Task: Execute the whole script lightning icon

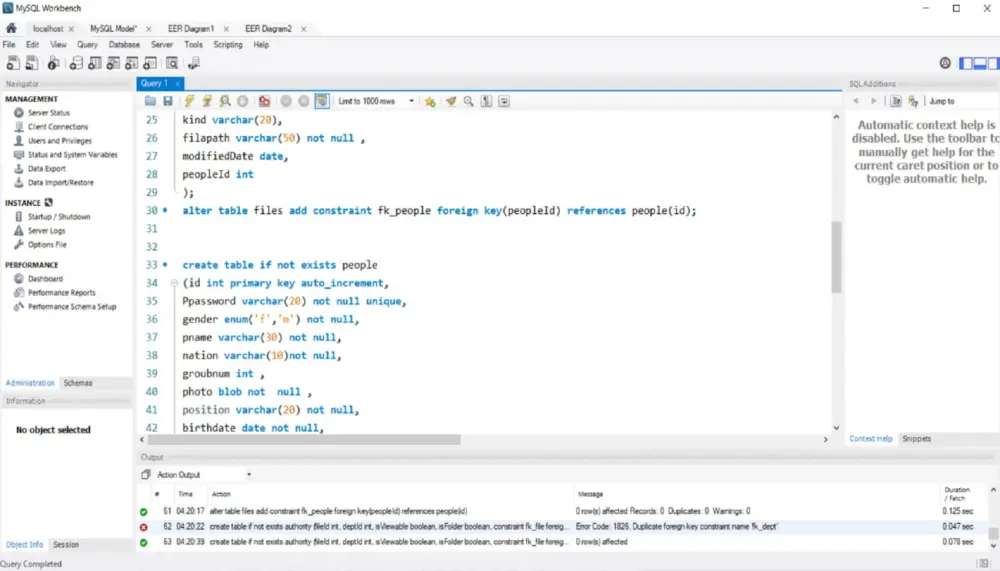Action: (x=189, y=101)
